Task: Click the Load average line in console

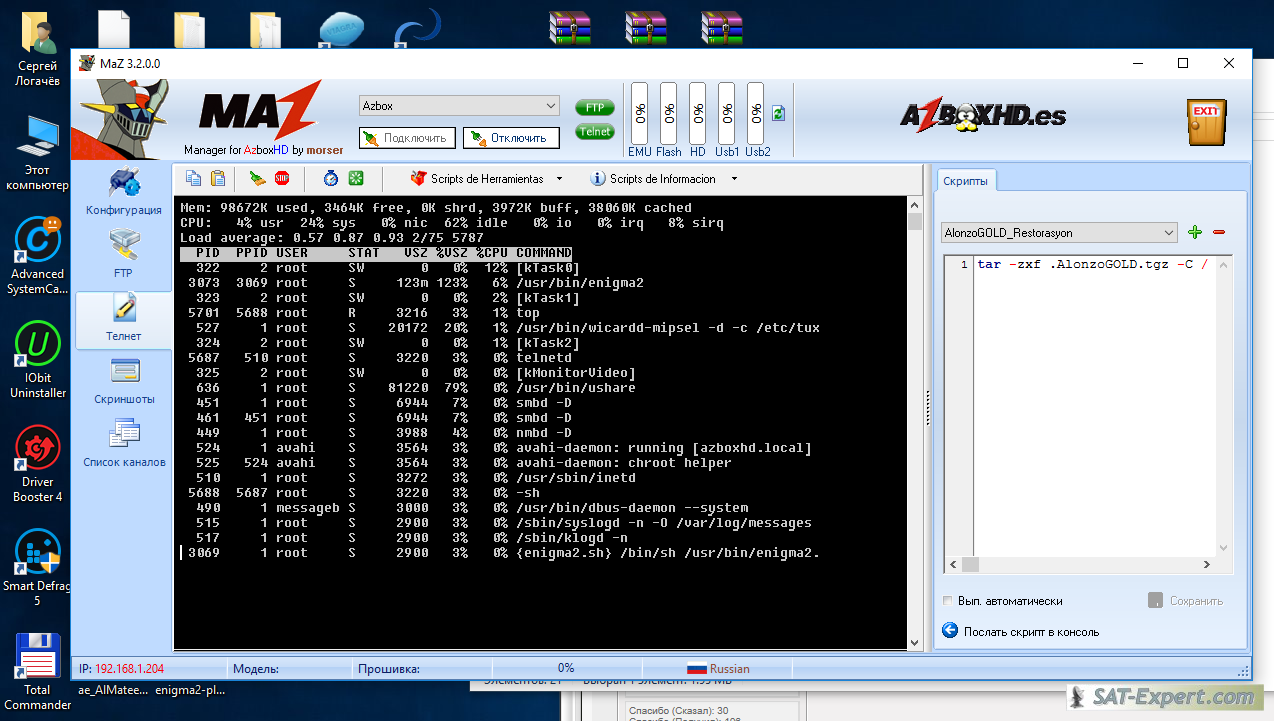Action: [x=332, y=238]
